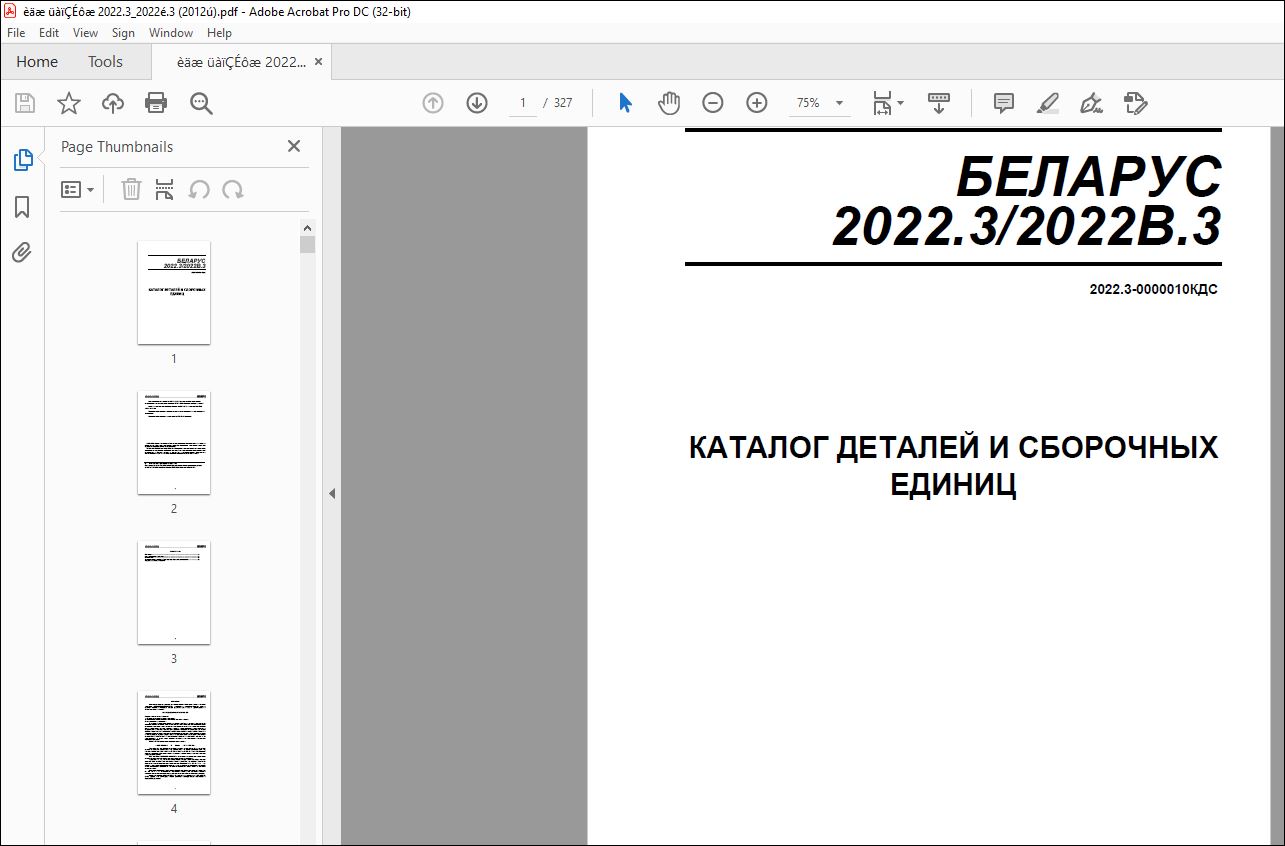This screenshot has width=1285, height=846.
Task: Open print pages icon in thumbnails toolbar
Action: click(x=165, y=190)
